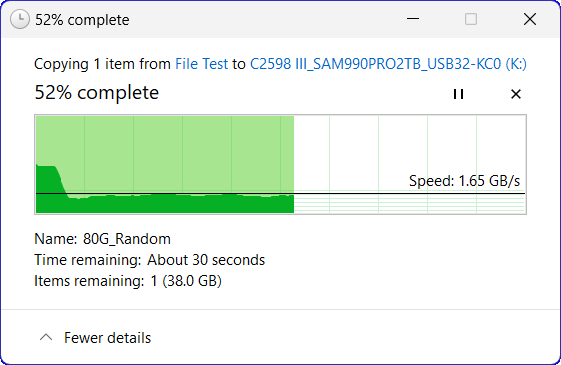
Task: Click the initial speed peak in graph
Action: 48,179
